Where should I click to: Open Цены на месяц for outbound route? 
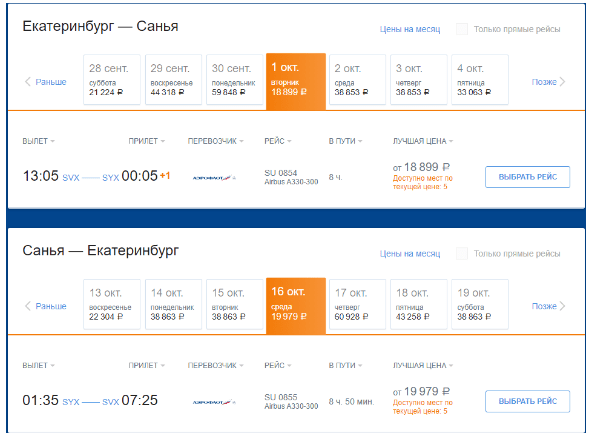[410, 29]
